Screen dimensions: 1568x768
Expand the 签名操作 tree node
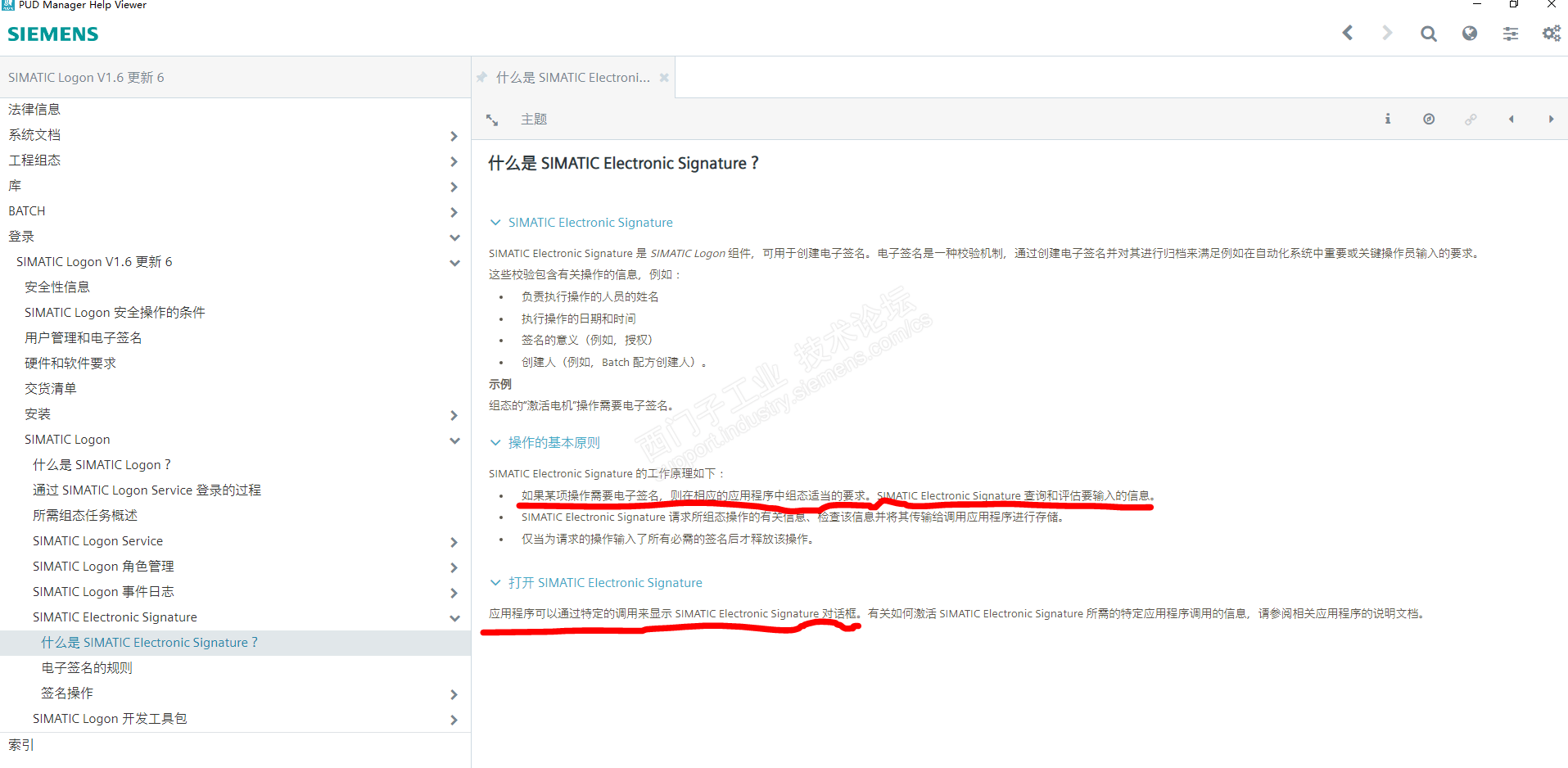pos(454,694)
